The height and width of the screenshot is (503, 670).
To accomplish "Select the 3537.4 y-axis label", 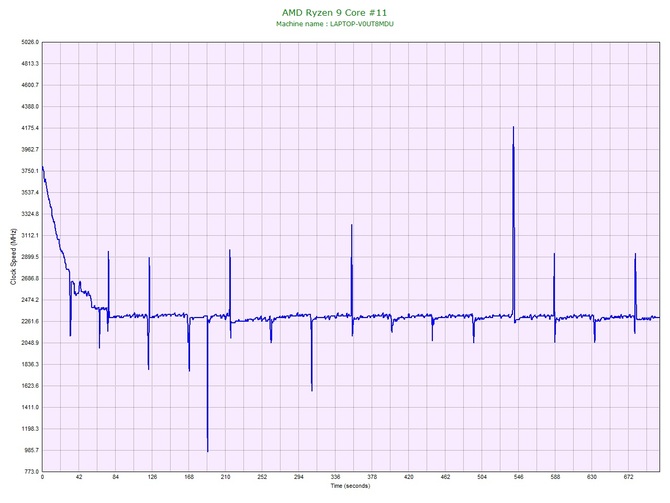I will pyautogui.click(x=30, y=192).
